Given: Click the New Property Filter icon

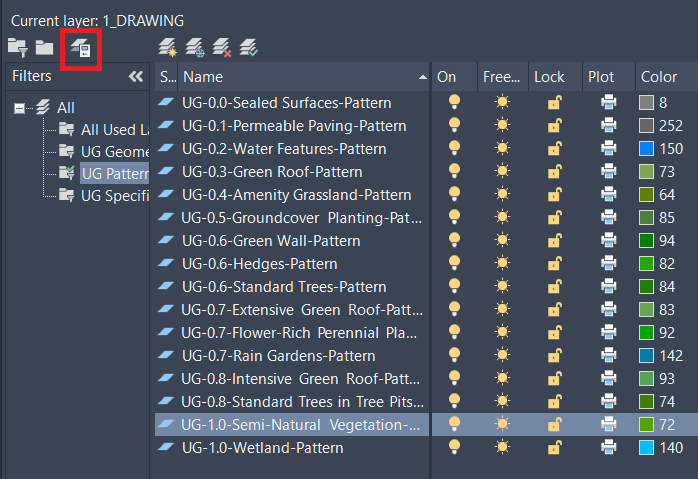Looking at the screenshot, I should (18, 47).
